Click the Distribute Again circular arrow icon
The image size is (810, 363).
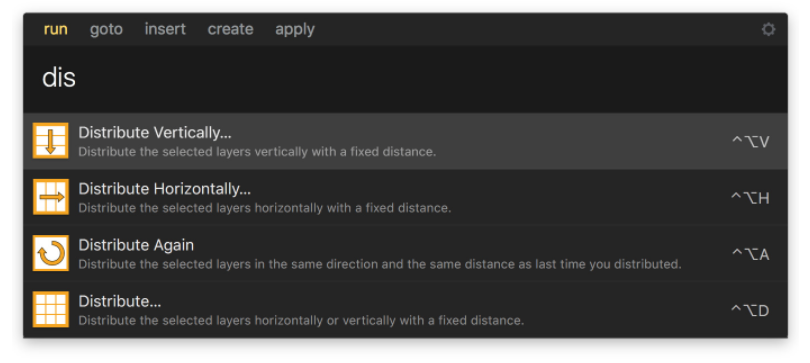click(51, 253)
